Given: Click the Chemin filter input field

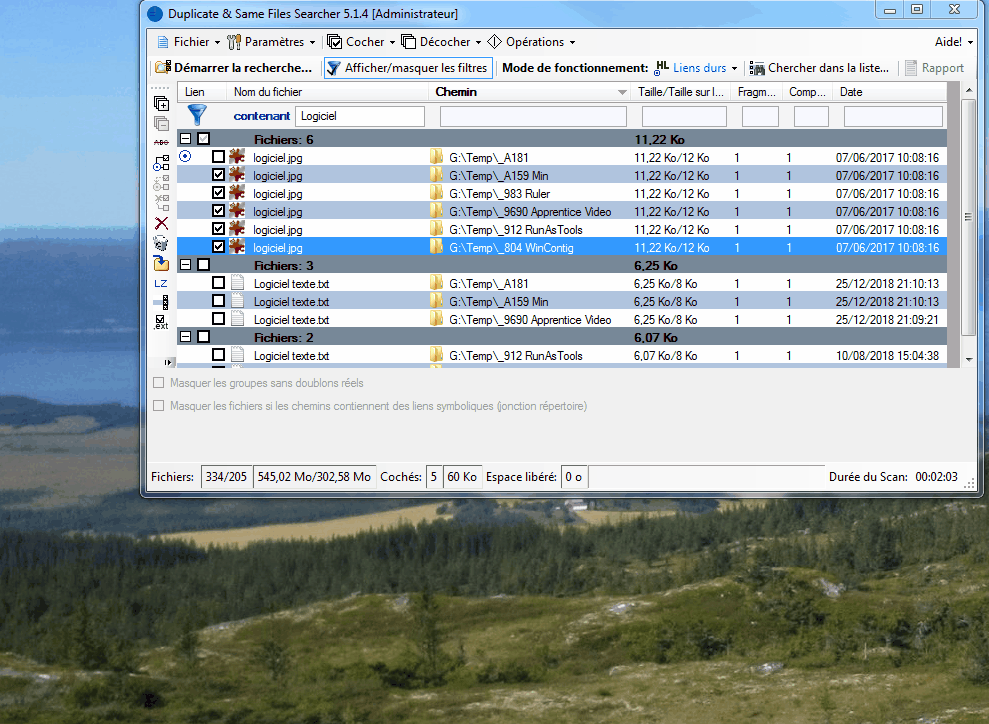Looking at the screenshot, I should 534,116.
